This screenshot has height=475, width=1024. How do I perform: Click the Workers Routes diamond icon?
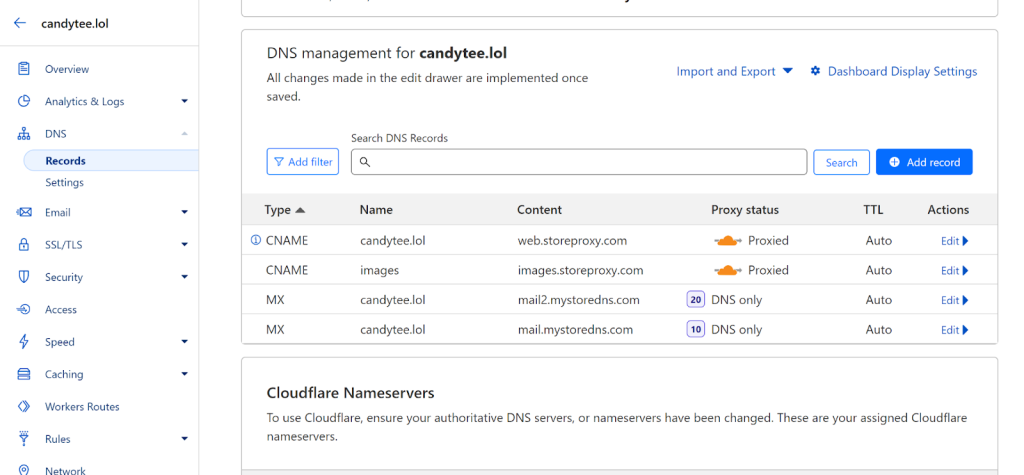click(24, 406)
